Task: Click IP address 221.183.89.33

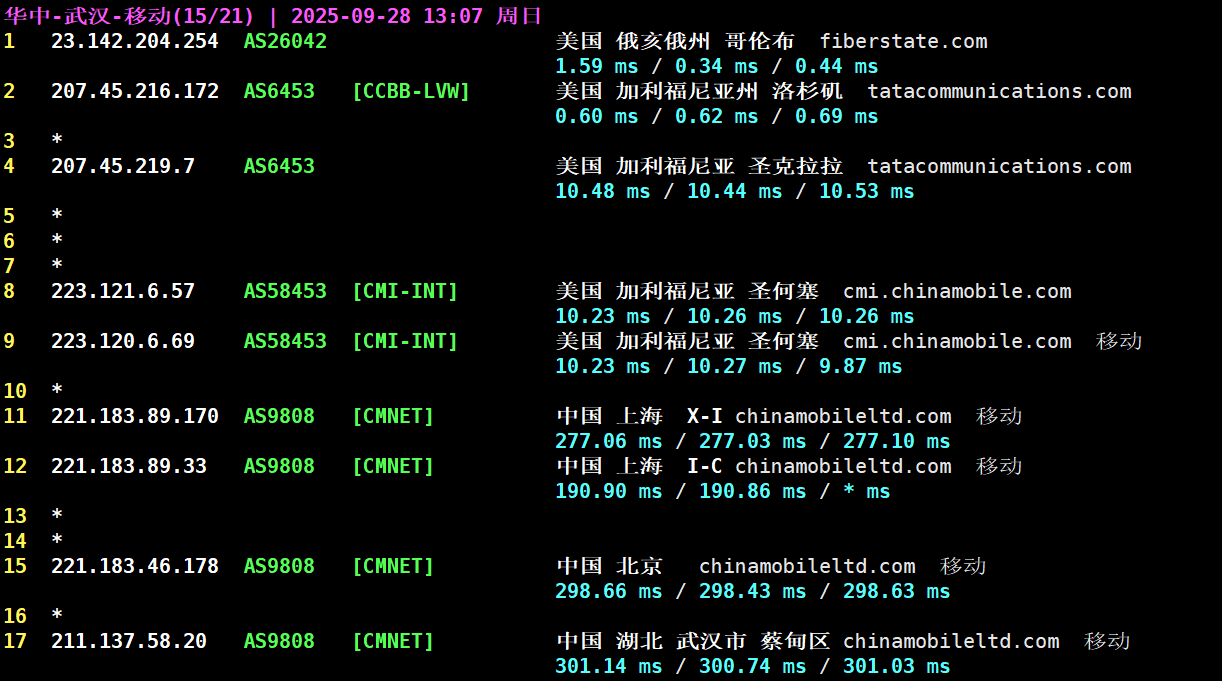Action: (129, 466)
